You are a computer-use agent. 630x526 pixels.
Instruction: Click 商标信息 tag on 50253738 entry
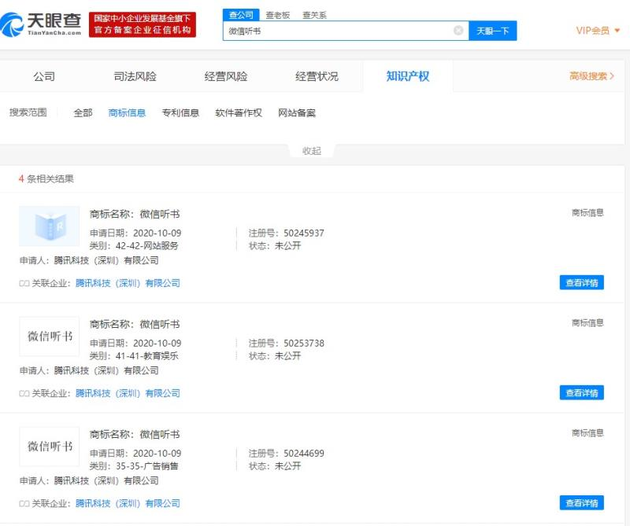pyautogui.click(x=587, y=323)
